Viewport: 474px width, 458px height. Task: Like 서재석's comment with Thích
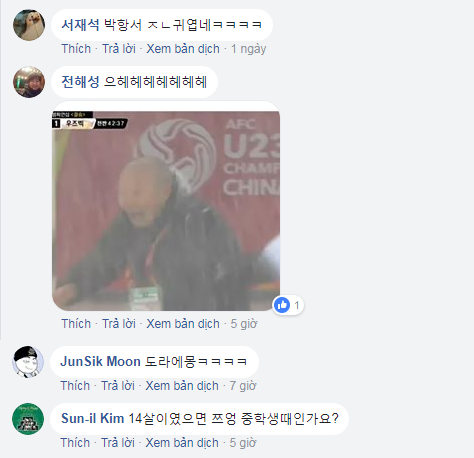click(x=76, y=49)
